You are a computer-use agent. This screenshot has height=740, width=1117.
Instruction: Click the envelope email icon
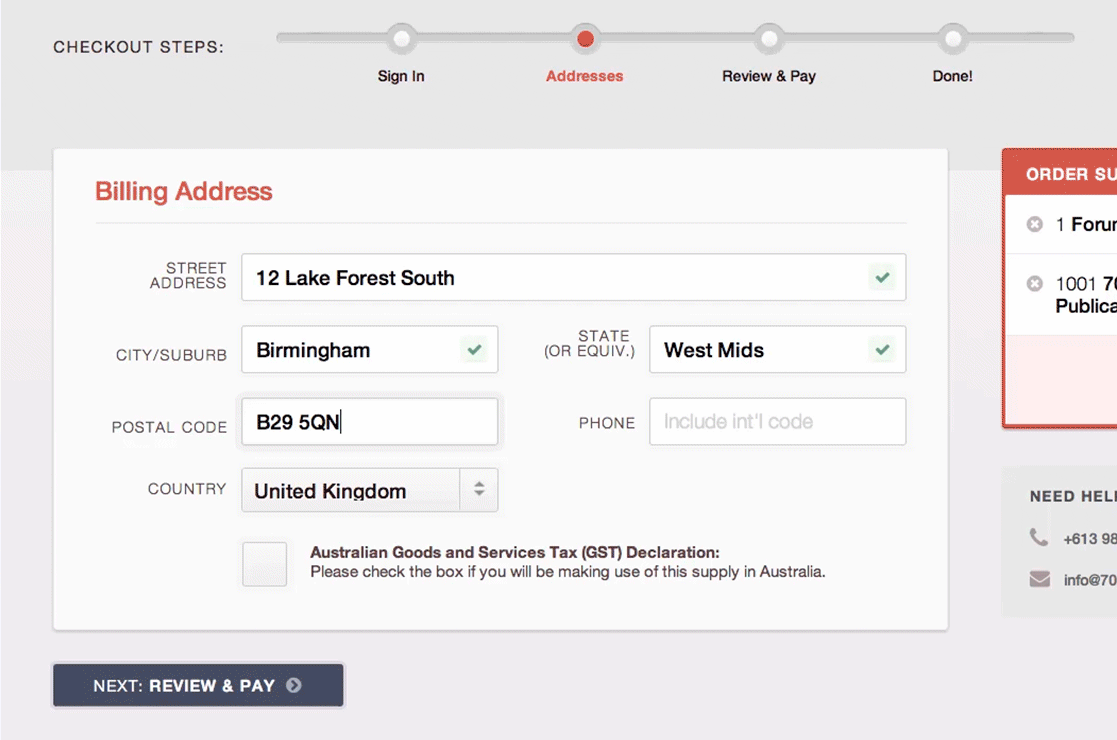pos(1039,579)
